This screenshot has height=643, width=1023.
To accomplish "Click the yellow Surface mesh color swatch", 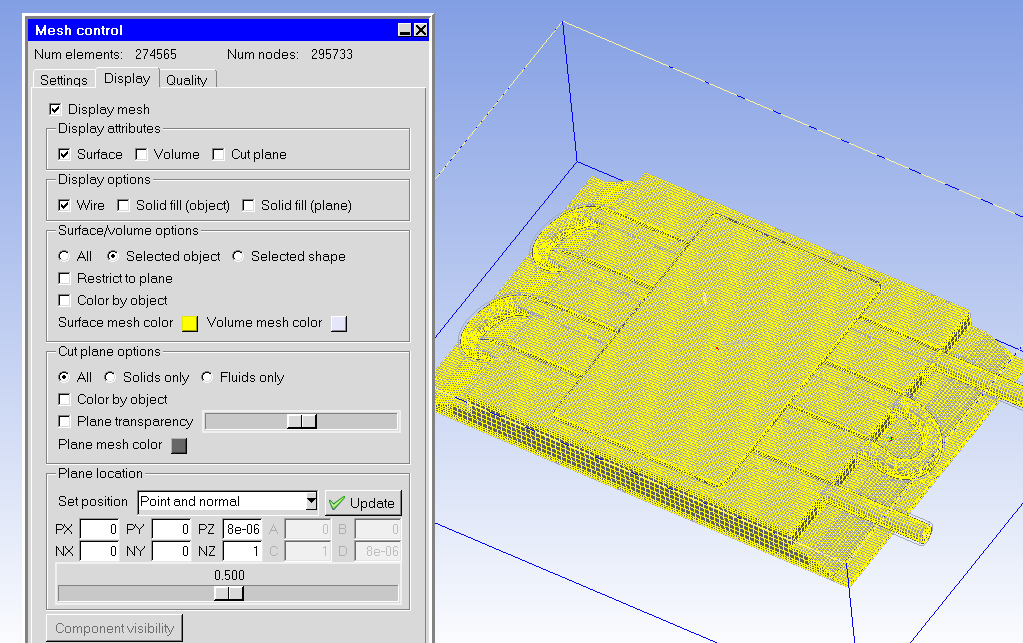I will [x=189, y=323].
